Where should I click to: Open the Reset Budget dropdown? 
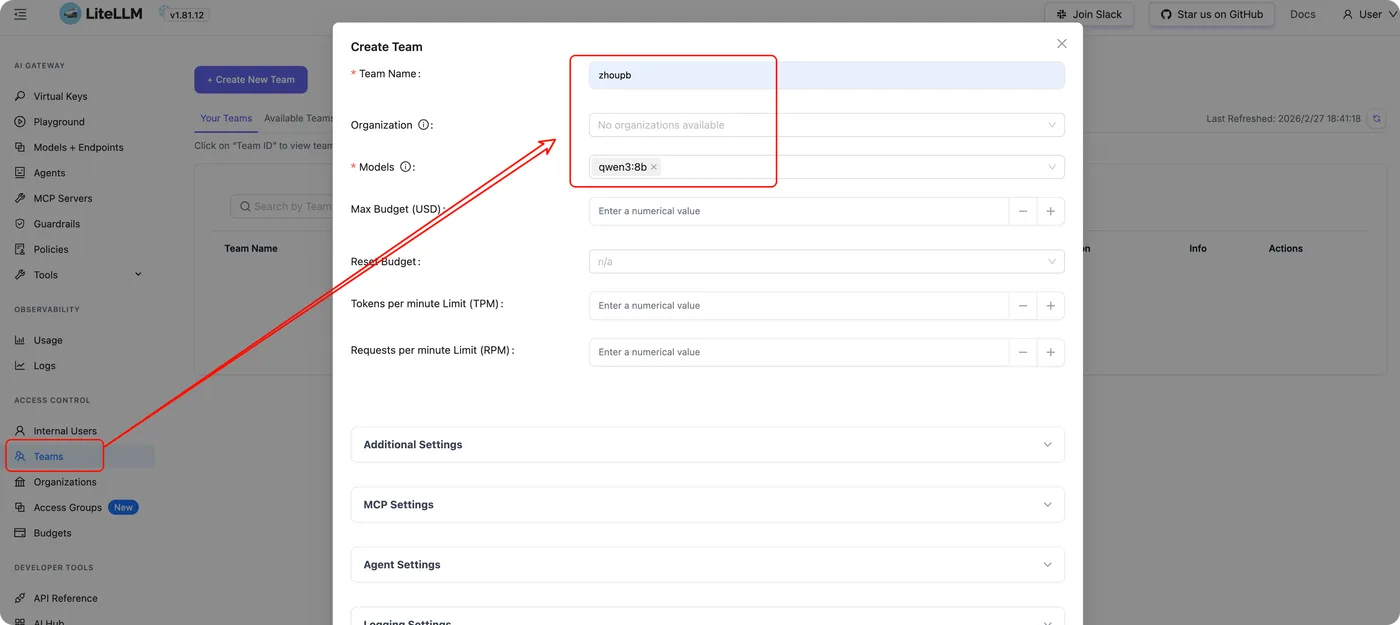tap(826, 262)
